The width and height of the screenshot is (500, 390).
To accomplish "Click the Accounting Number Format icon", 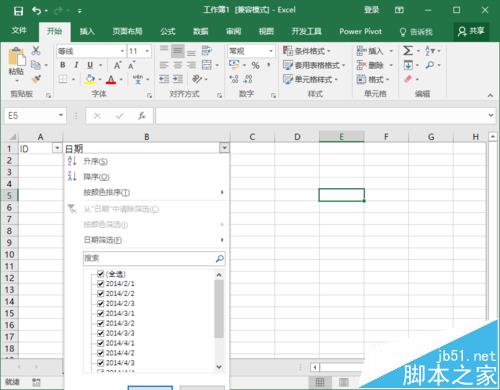I will point(234,65).
